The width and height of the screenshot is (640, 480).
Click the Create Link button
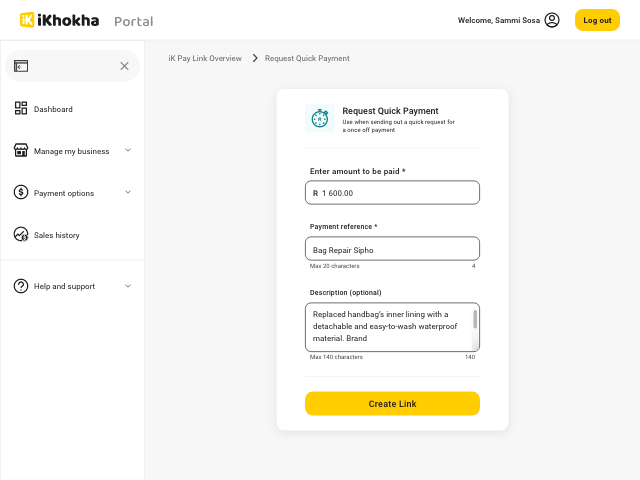[392, 404]
